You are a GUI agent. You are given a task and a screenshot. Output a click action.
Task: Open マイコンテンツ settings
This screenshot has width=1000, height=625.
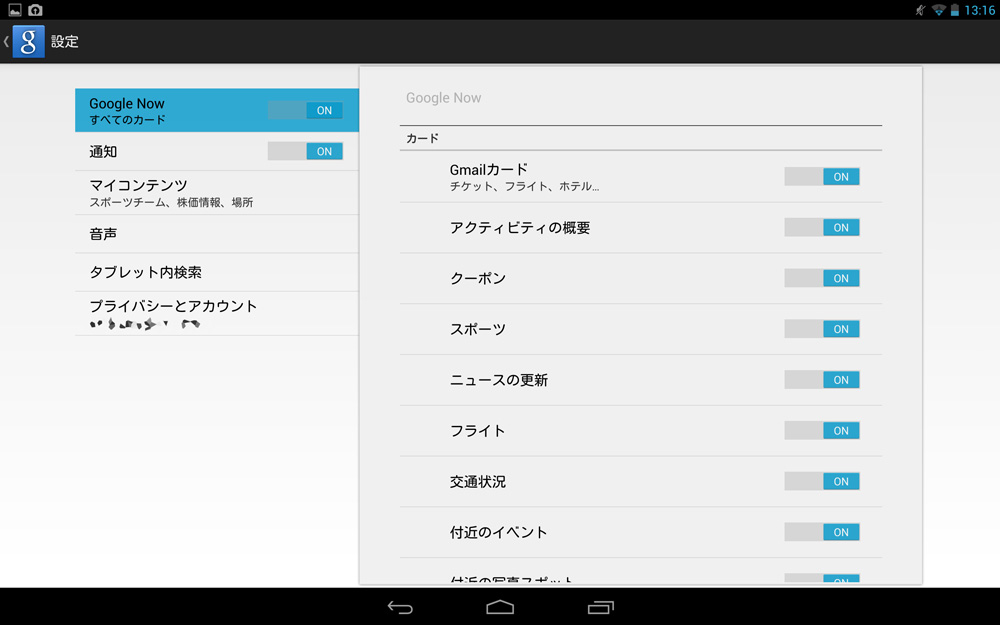coord(217,193)
